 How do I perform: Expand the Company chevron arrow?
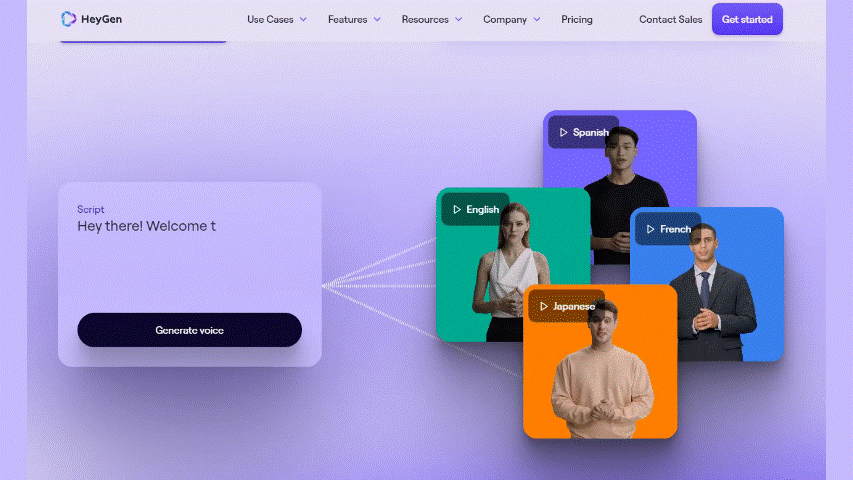pyautogui.click(x=537, y=20)
